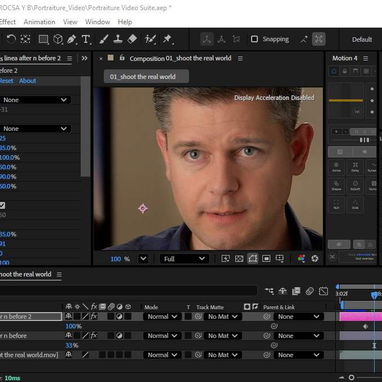Open Parent dropdown for 'real world.mov' layer
The height and width of the screenshot is (382, 382).
pyautogui.click(x=299, y=355)
